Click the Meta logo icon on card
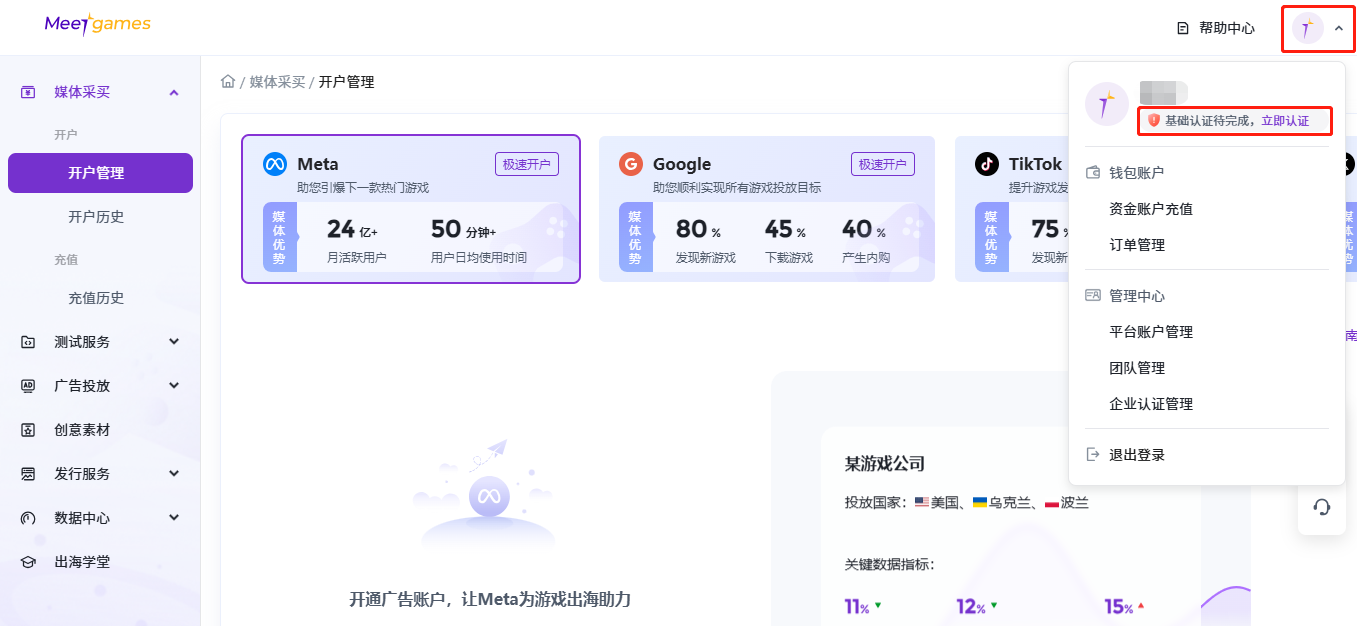Image resolution: width=1357 pixels, height=626 pixels. 275,164
